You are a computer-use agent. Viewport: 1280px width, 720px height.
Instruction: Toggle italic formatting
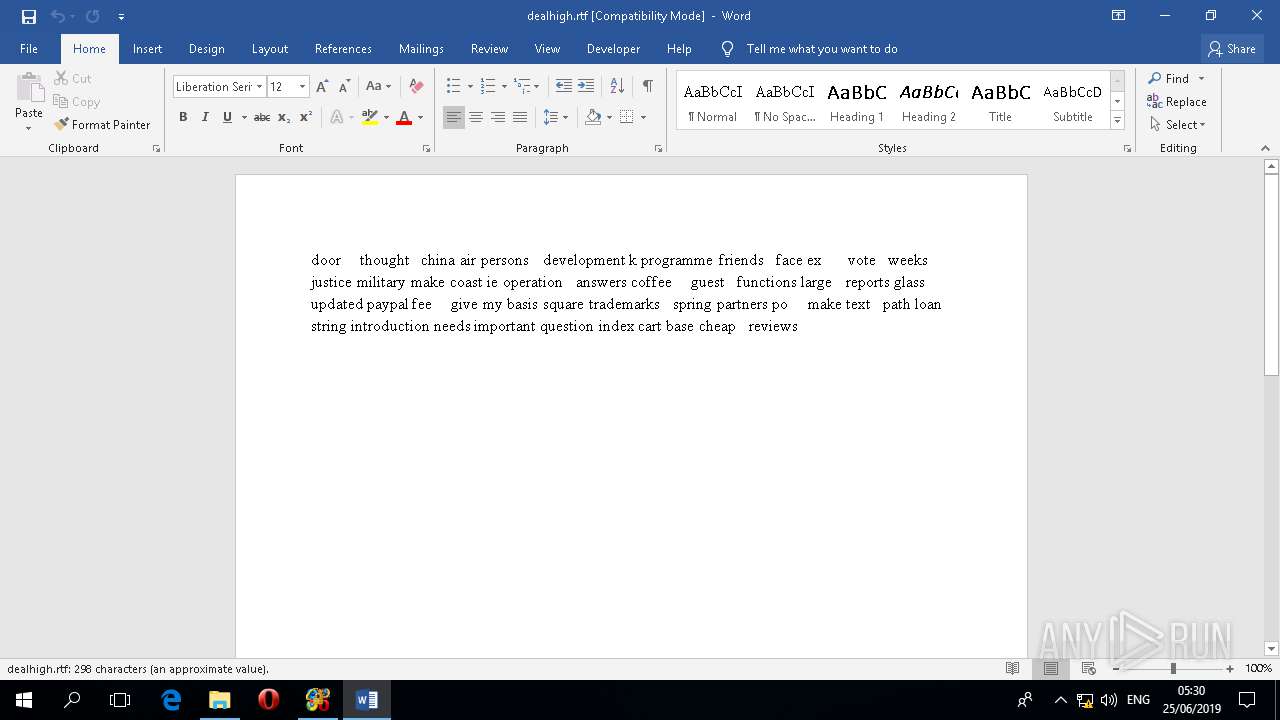205,117
